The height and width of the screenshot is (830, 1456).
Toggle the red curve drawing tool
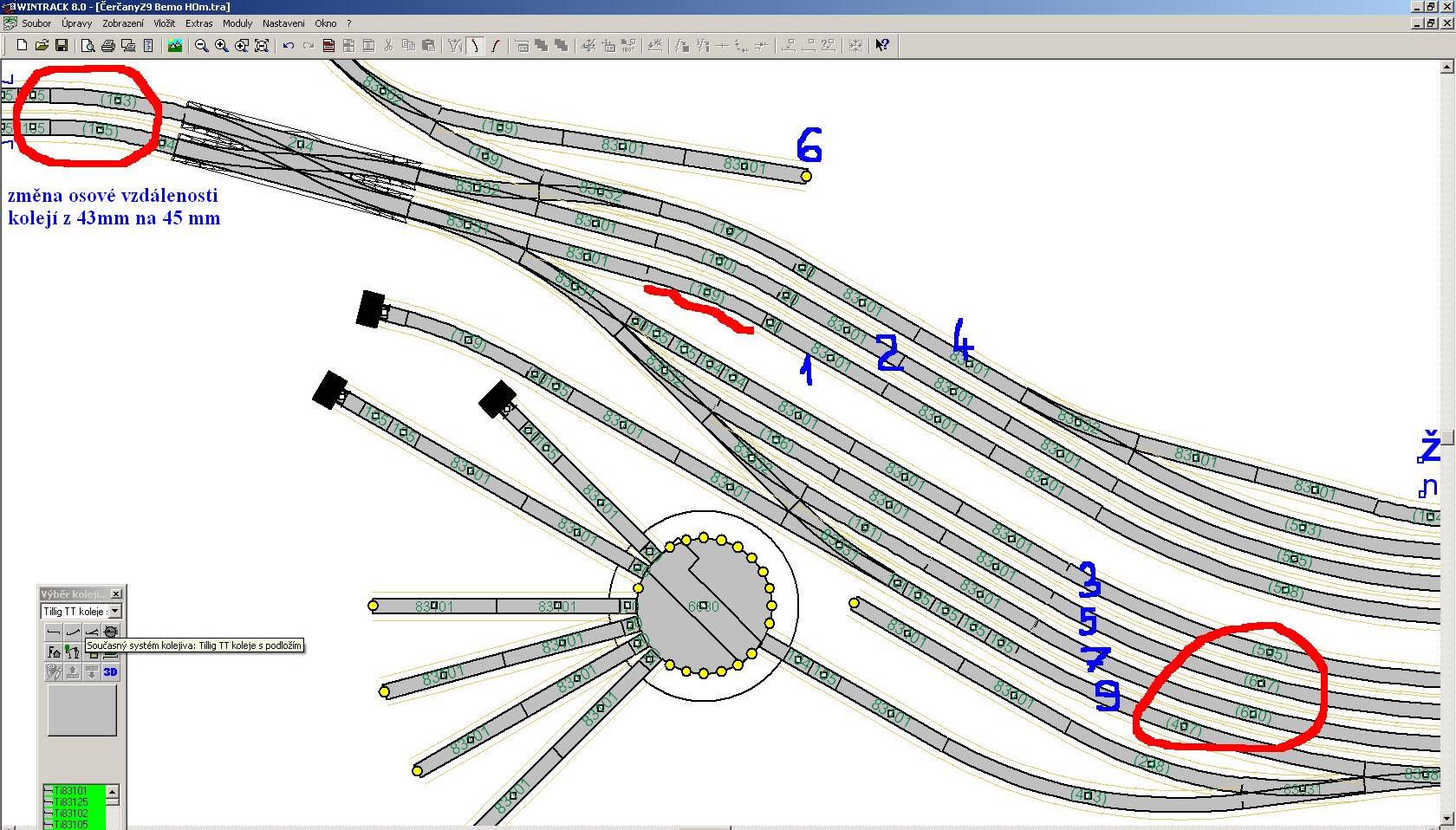pos(495,46)
